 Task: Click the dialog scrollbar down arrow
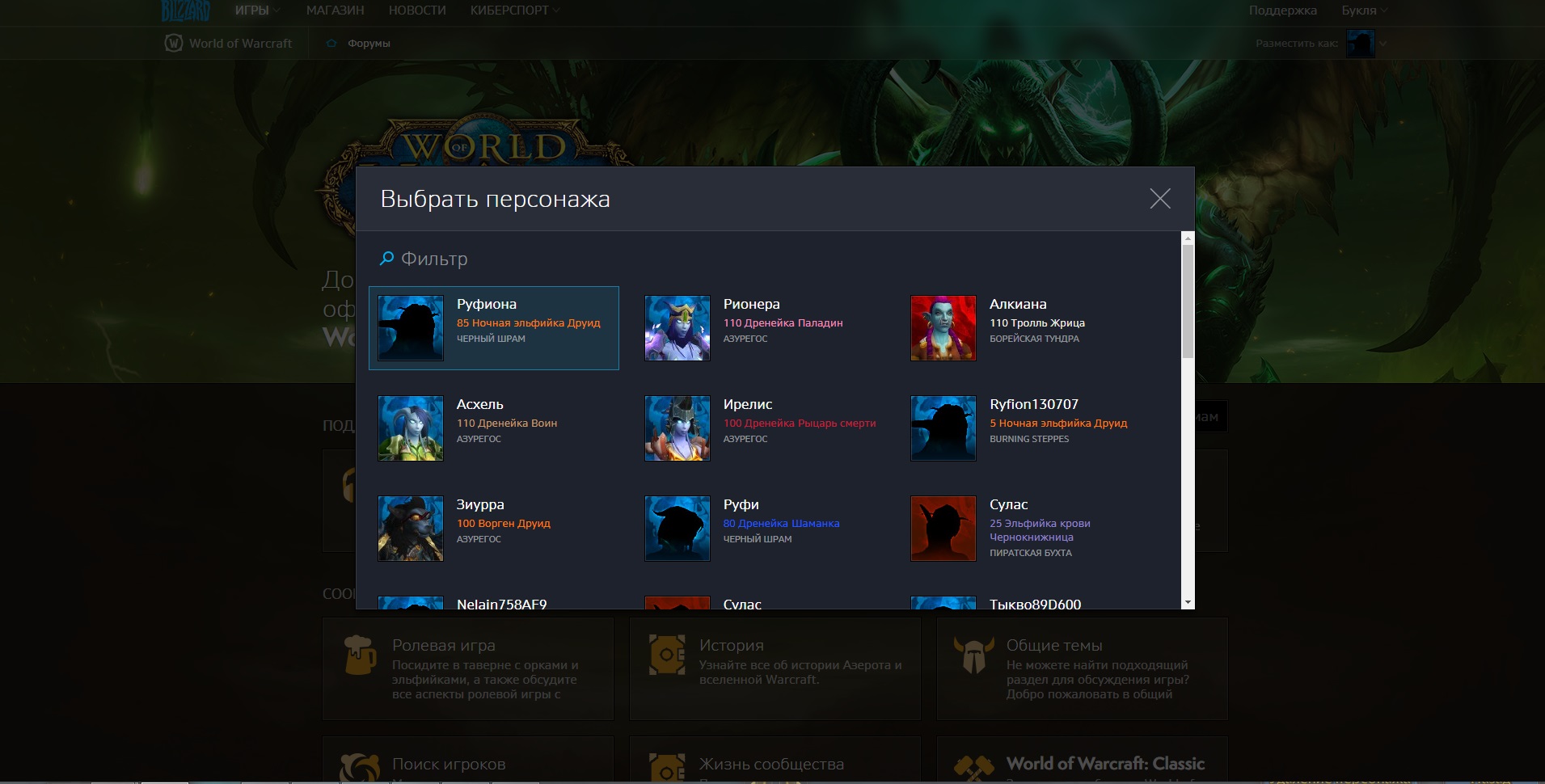pos(1188,602)
